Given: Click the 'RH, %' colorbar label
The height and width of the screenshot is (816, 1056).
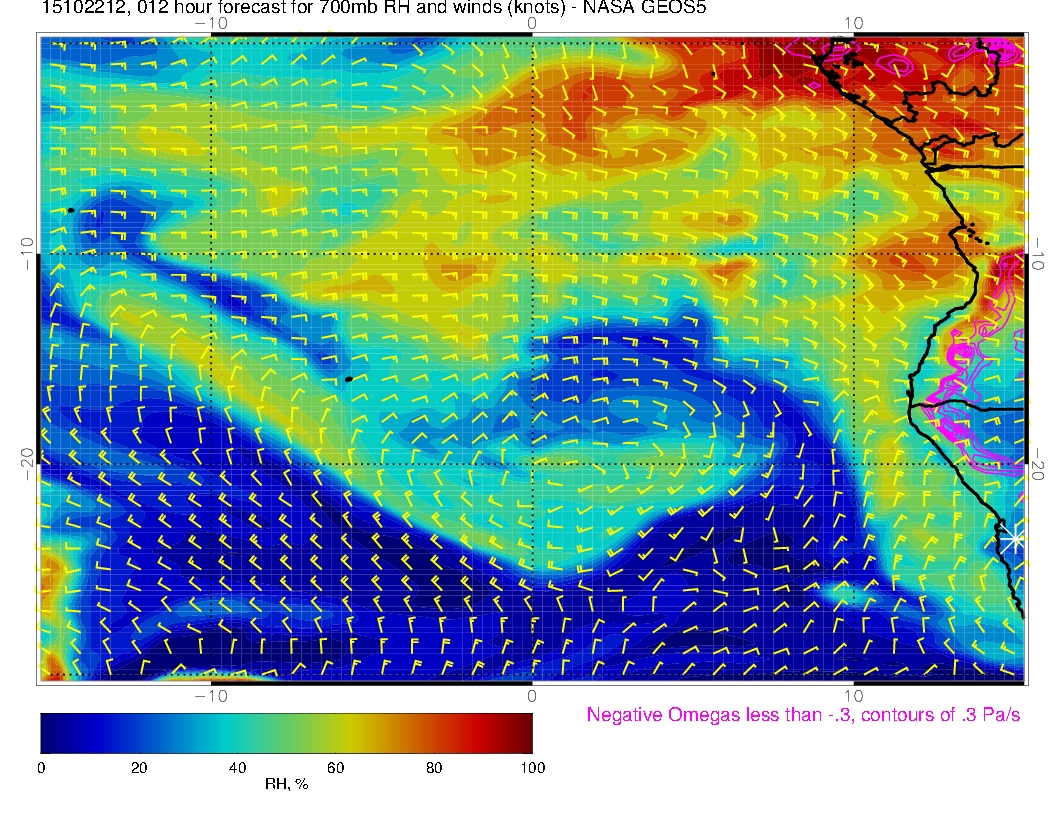Looking at the screenshot, I should [286, 784].
